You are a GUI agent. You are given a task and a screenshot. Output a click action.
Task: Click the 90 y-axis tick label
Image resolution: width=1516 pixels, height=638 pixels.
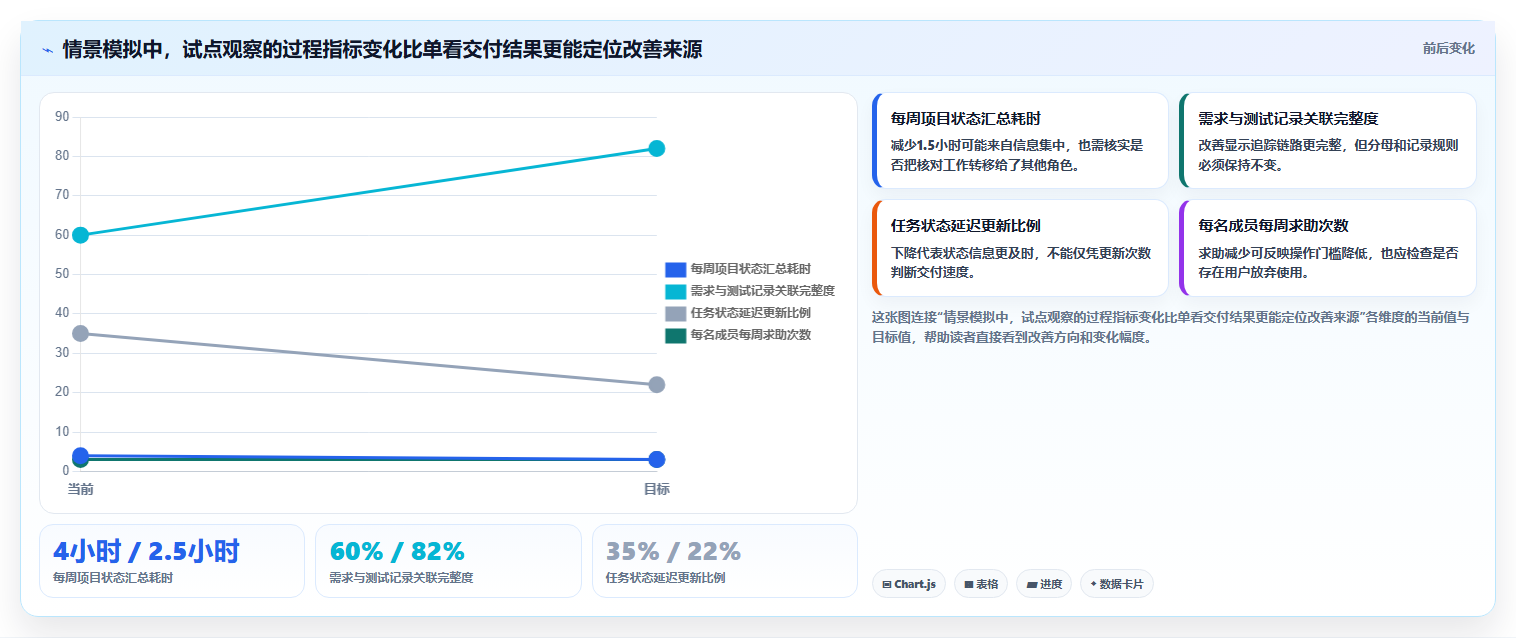click(x=62, y=117)
